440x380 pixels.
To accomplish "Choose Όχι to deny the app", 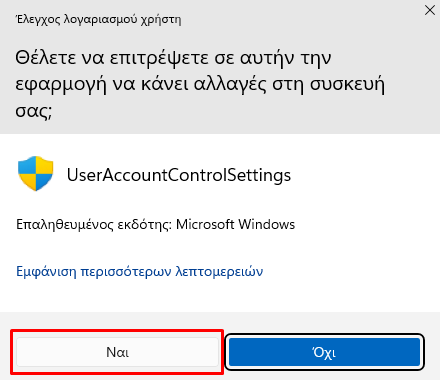I will point(324,352).
